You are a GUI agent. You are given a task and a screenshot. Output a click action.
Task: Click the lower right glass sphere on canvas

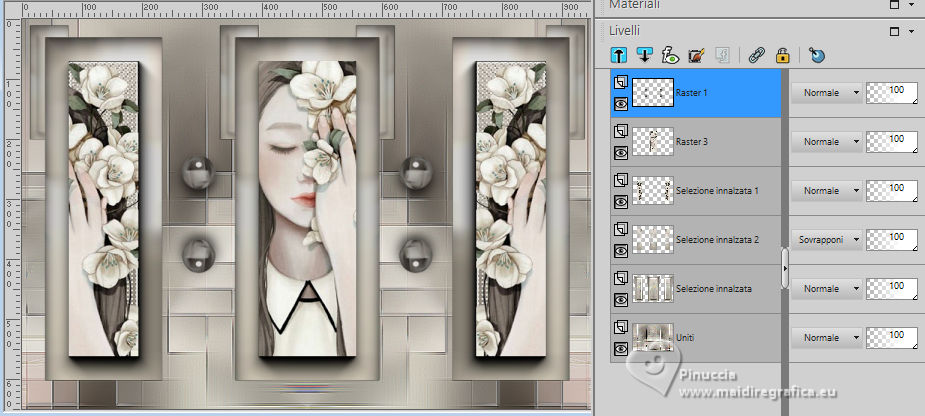coord(416,256)
